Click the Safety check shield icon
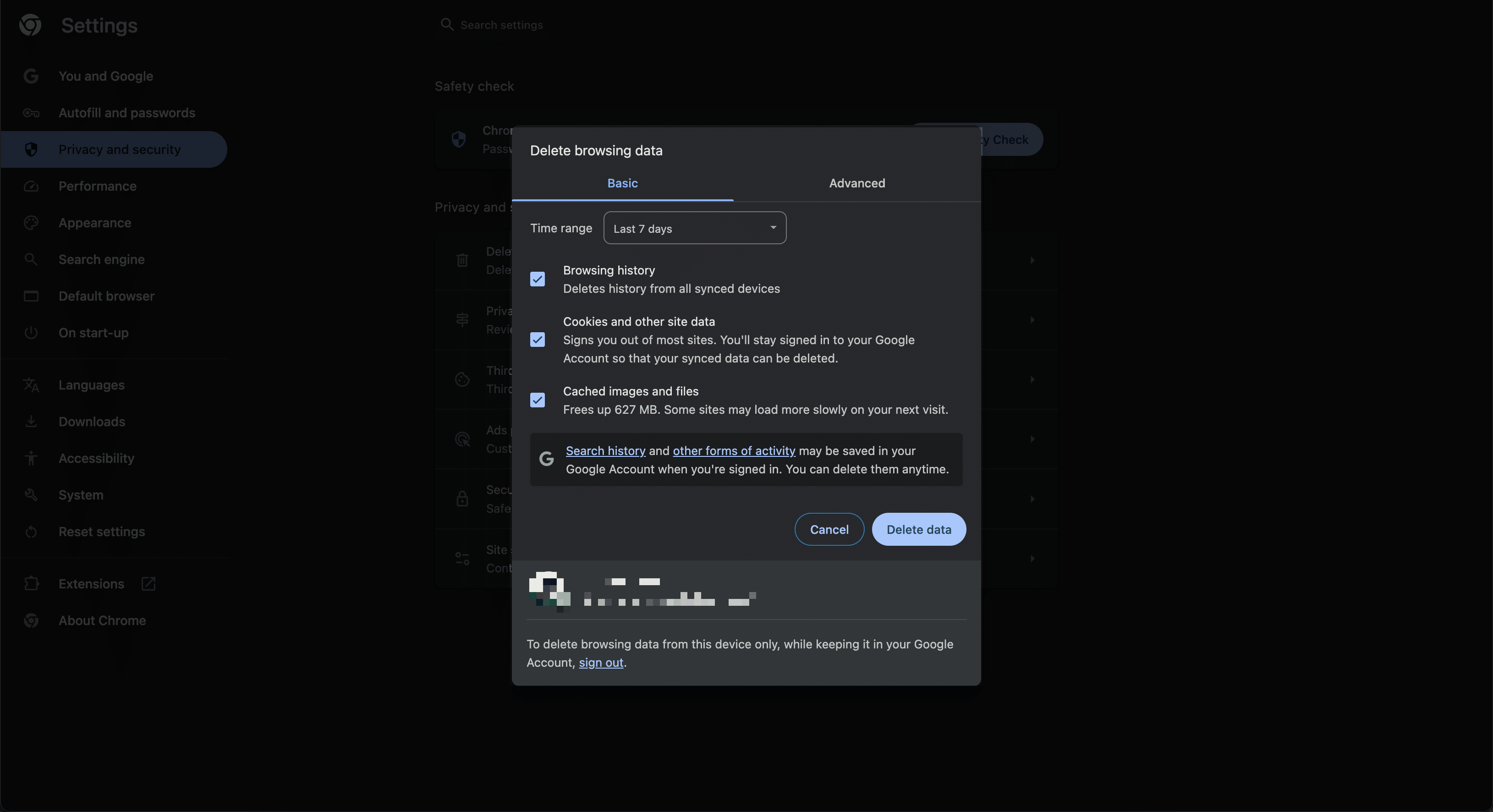Viewport: 1493px width, 812px height. (x=458, y=139)
